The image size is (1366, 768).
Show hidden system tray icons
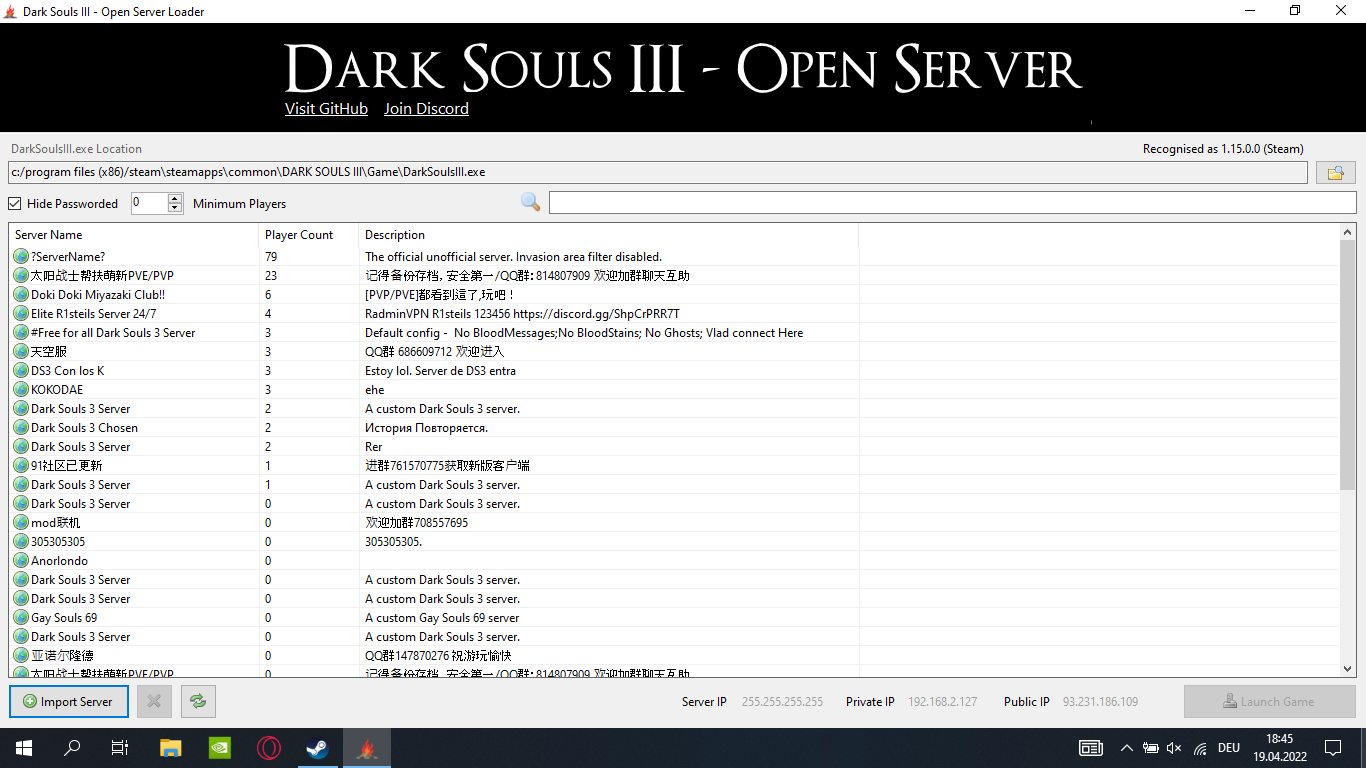(1127, 748)
